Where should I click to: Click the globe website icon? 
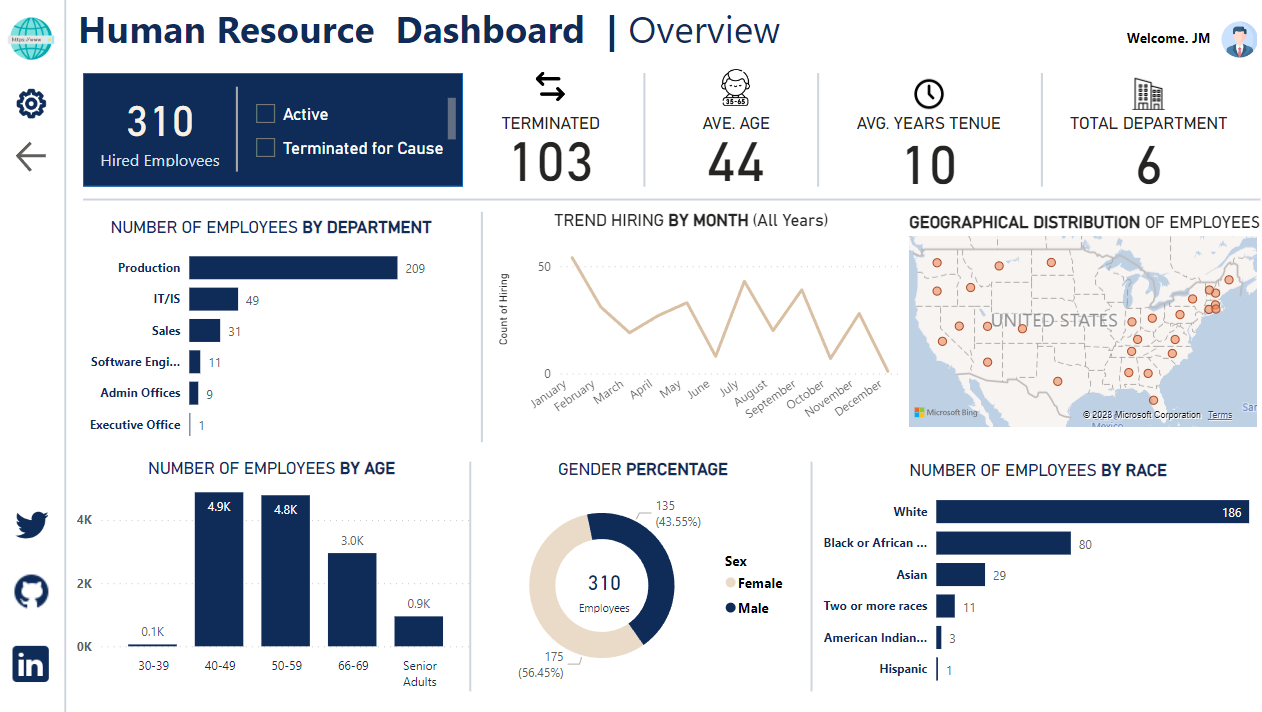(x=31, y=39)
